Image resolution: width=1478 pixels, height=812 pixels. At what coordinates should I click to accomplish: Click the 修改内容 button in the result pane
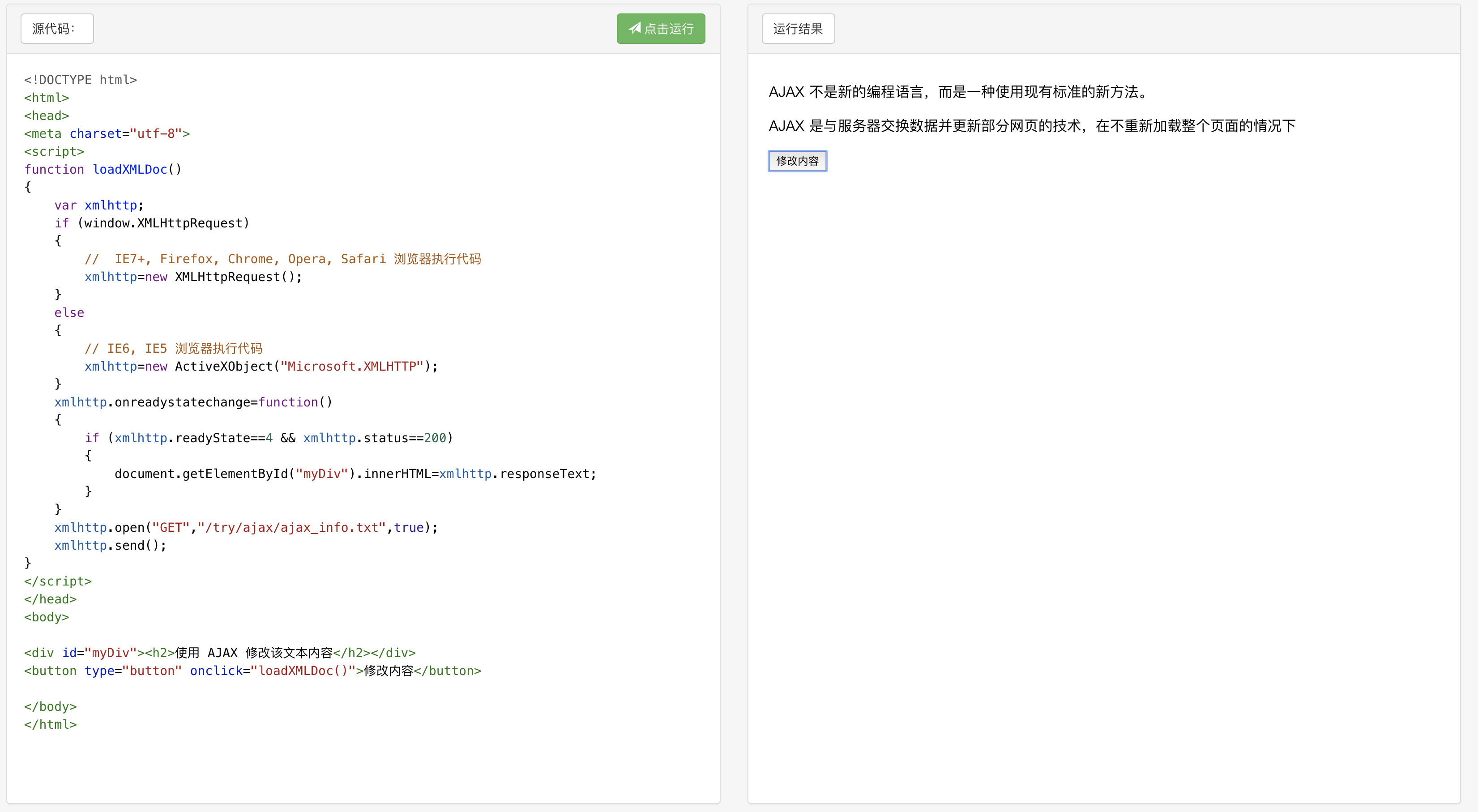click(797, 161)
